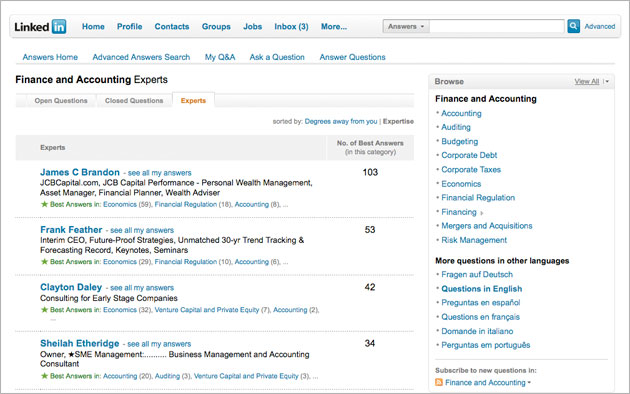See all answers by James C Brandon
Image resolution: width=630 pixels, height=394 pixels.
[160, 173]
